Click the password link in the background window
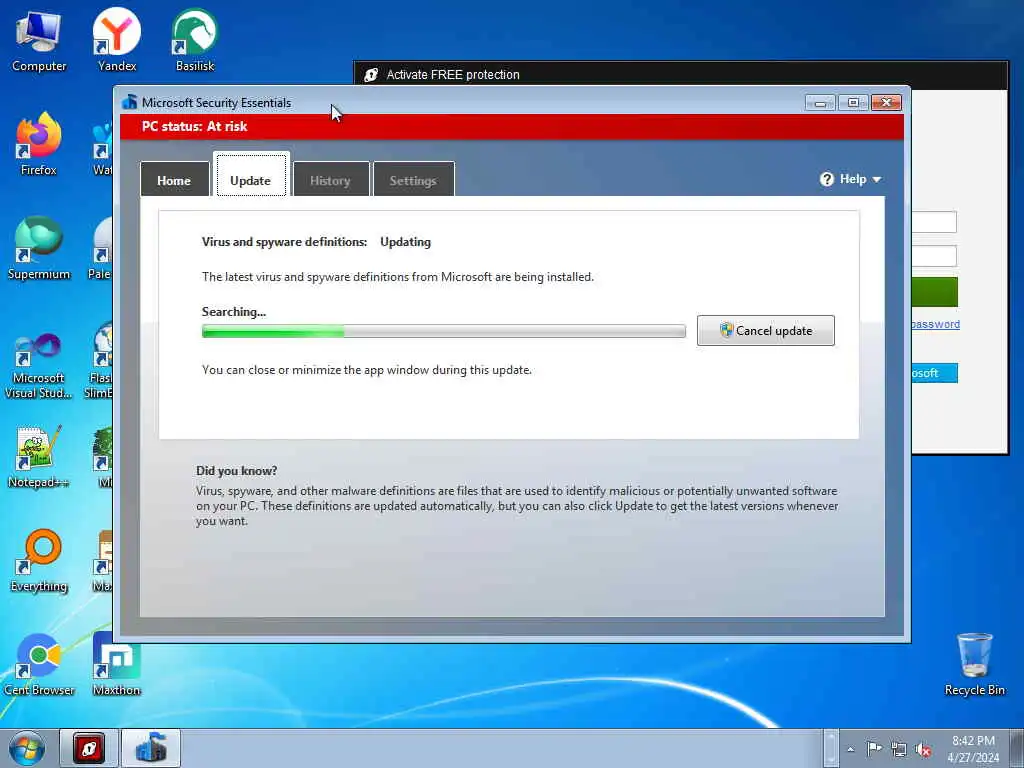This screenshot has height=768, width=1024. pos(936,324)
